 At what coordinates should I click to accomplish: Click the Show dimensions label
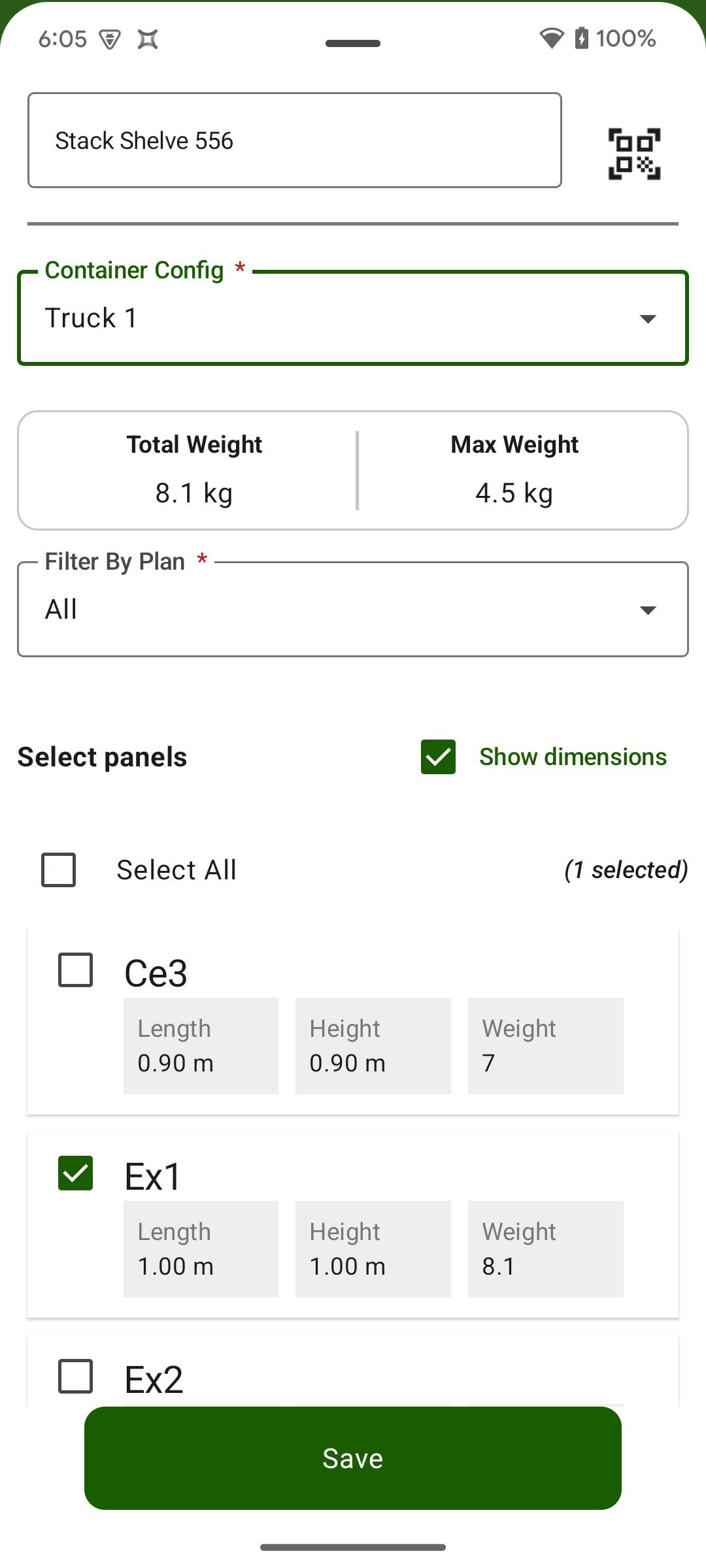[573, 757]
